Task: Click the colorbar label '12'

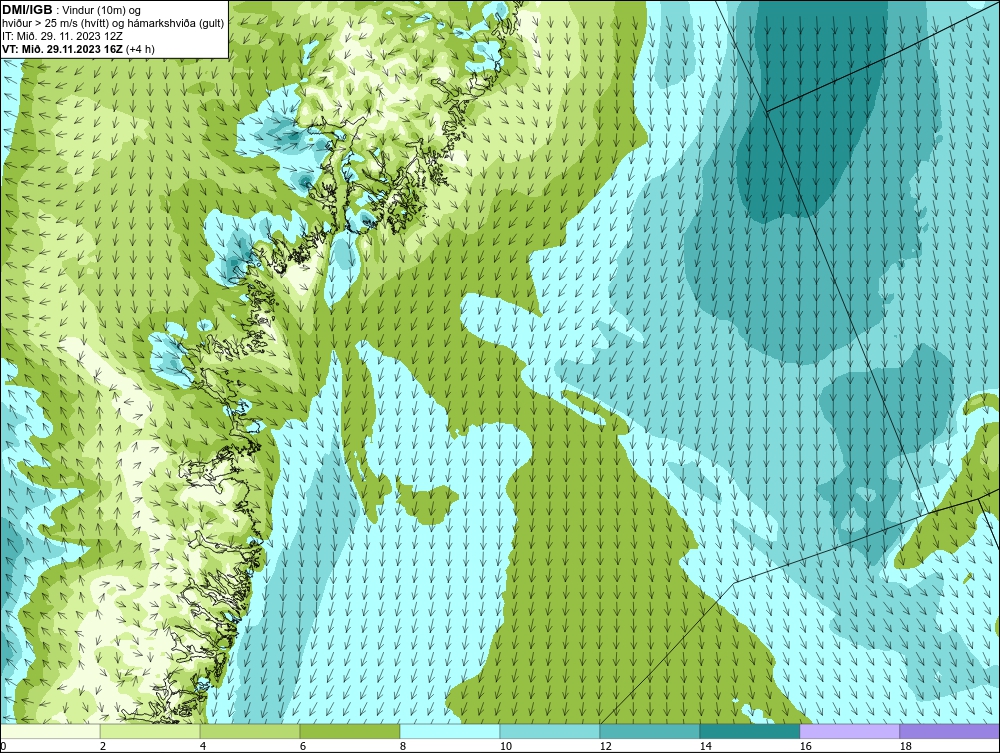Action: pyautogui.click(x=605, y=746)
